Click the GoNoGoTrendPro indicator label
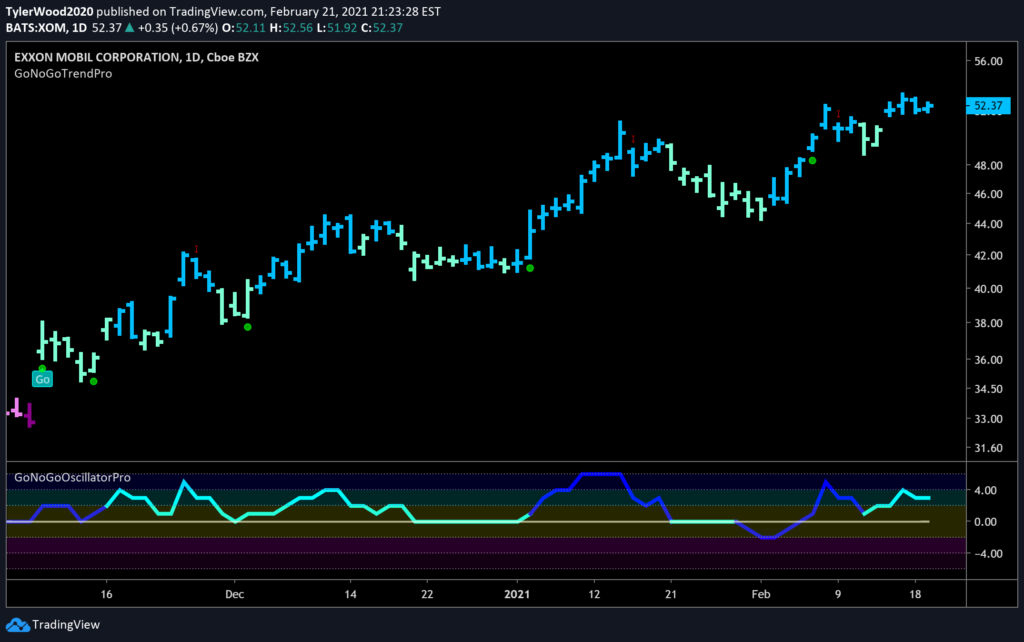Image resolution: width=1024 pixels, height=642 pixels. pyautogui.click(x=63, y=74)
